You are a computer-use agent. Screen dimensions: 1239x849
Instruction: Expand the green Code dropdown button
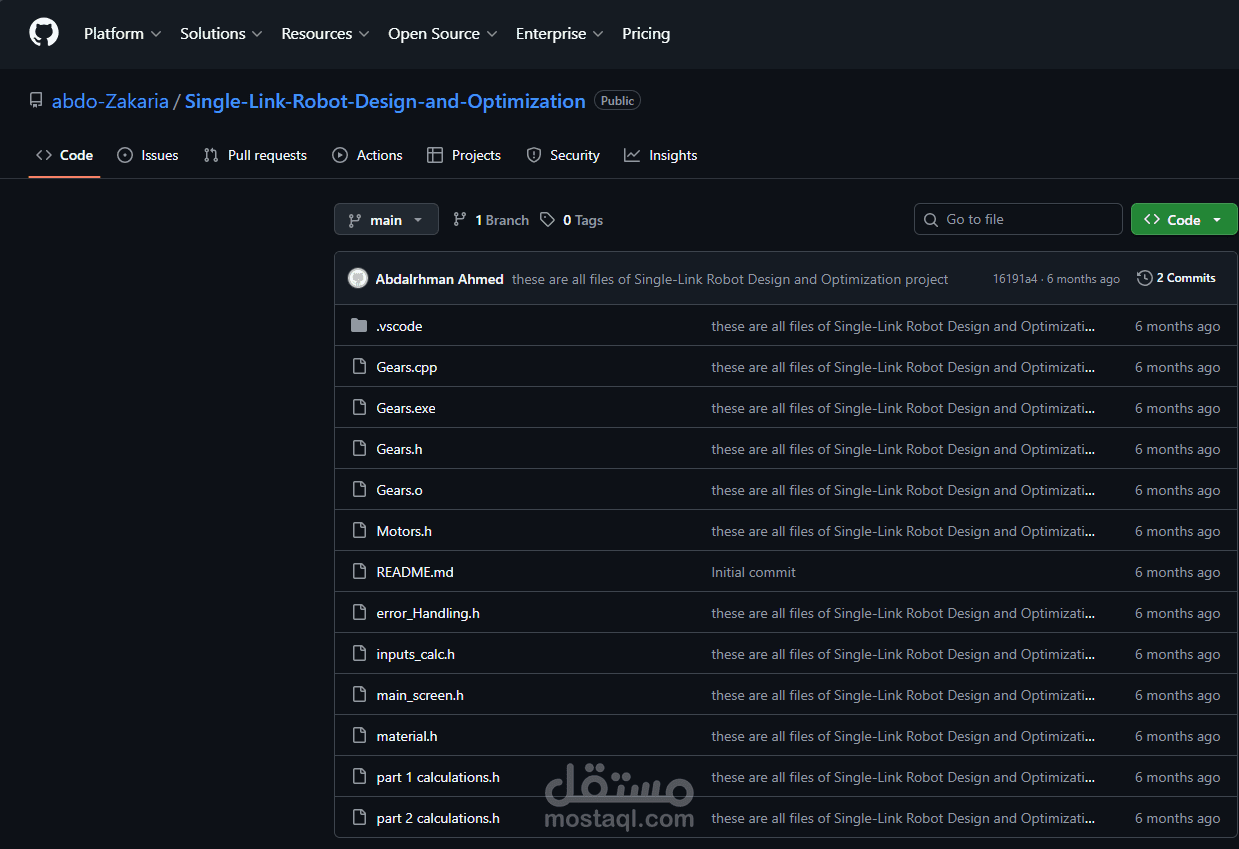pyautogui.click(x=1184, y=220)
